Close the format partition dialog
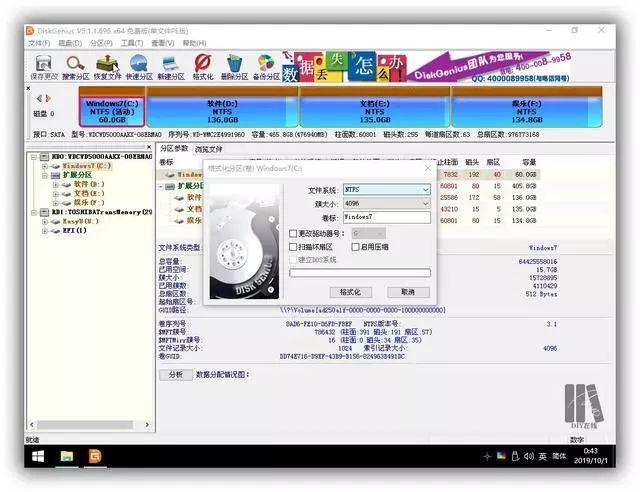Viewport: 640px width, 492px height. (428, 168)
